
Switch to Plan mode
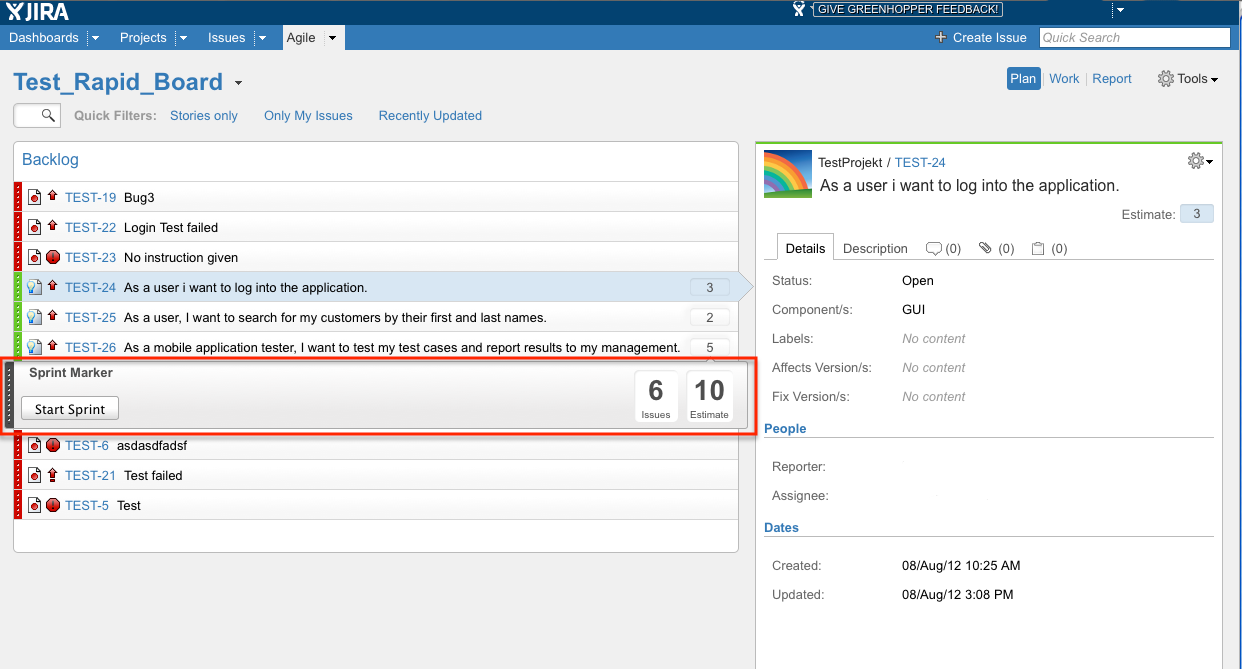(1023, 79)
